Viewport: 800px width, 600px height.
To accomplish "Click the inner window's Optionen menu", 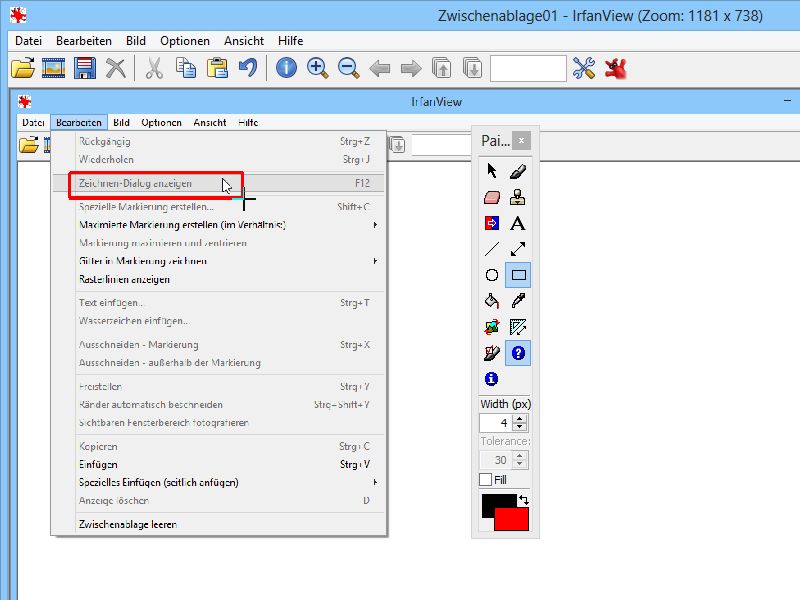I will (x=161, y=122).
